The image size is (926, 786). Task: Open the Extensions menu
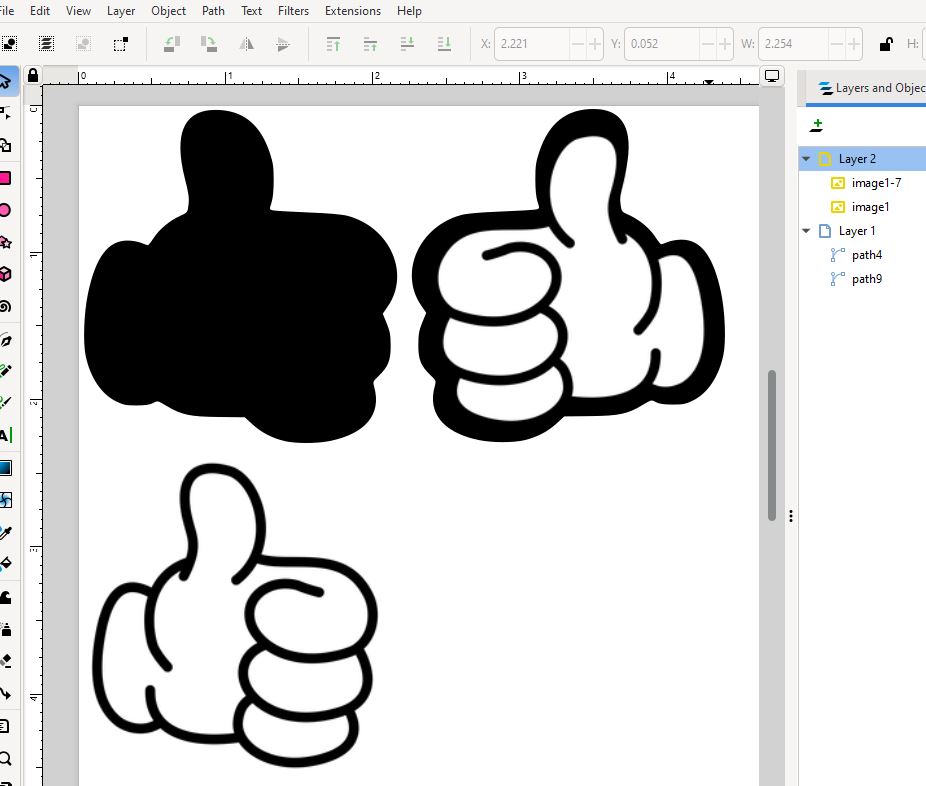click(x=352, y=11)
